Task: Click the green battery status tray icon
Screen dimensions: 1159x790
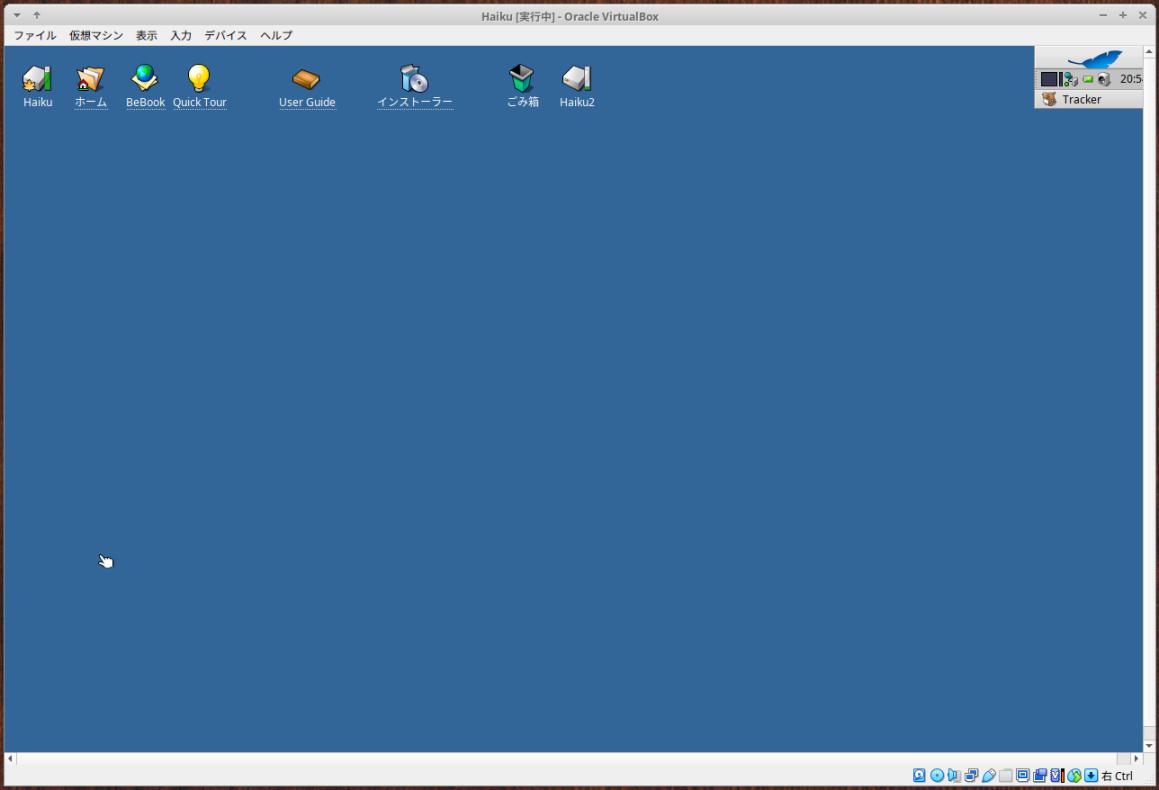Action: click(x=1088, y=79)
